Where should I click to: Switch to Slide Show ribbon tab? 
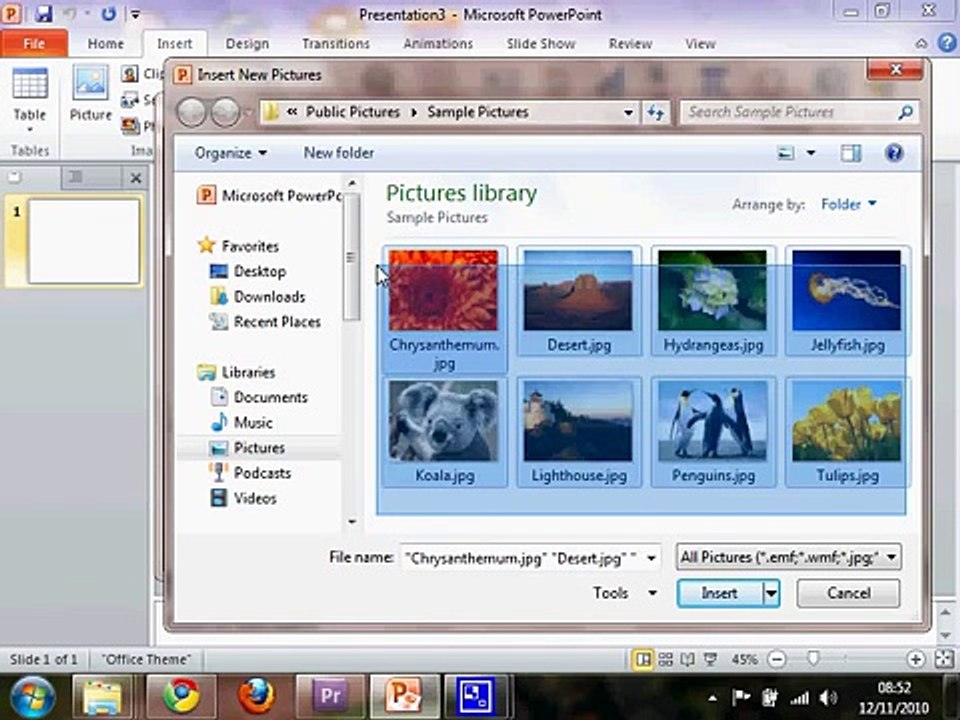[x=541, y=43]
